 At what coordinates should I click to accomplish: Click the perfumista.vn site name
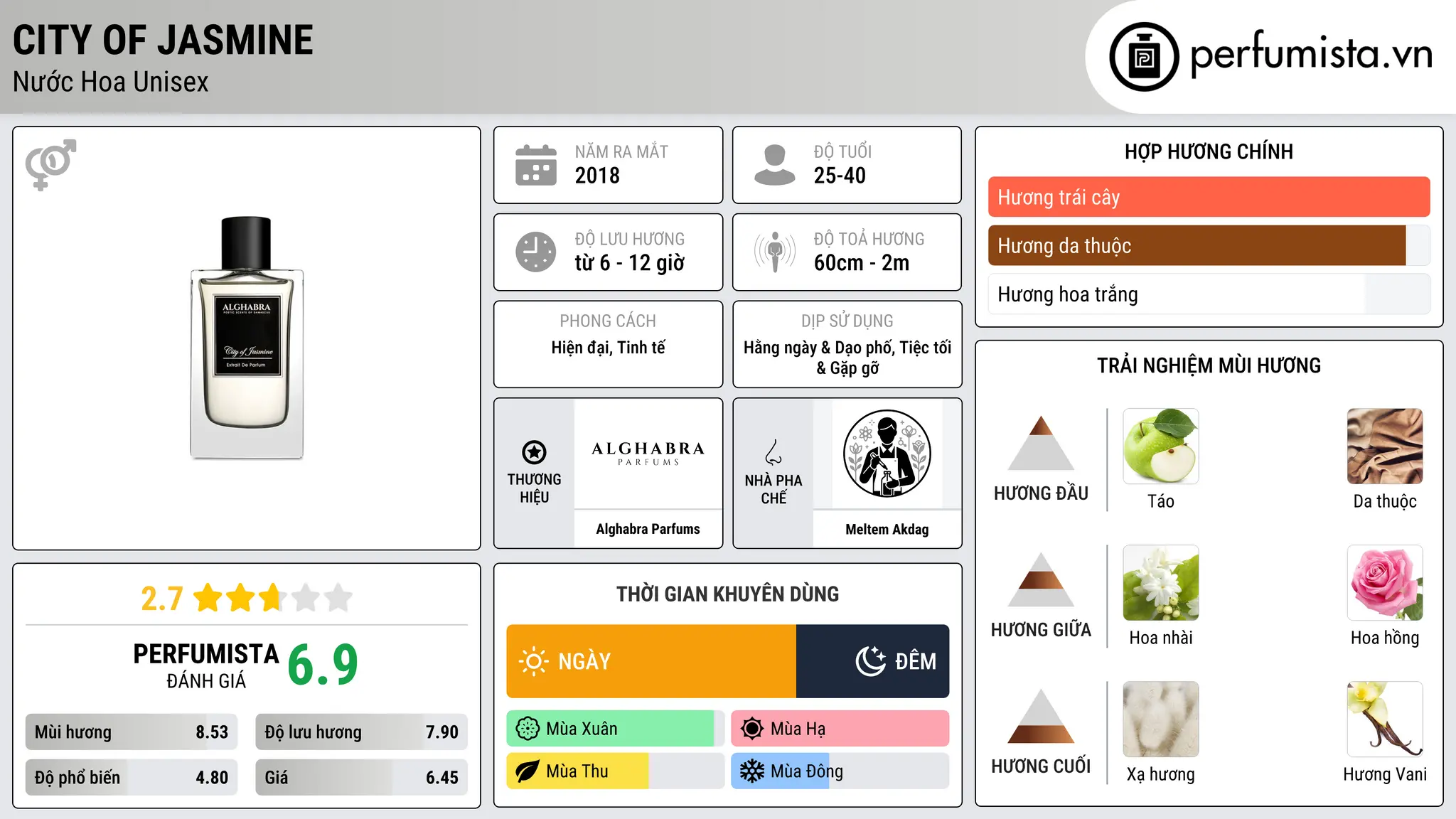[1311, 55]
